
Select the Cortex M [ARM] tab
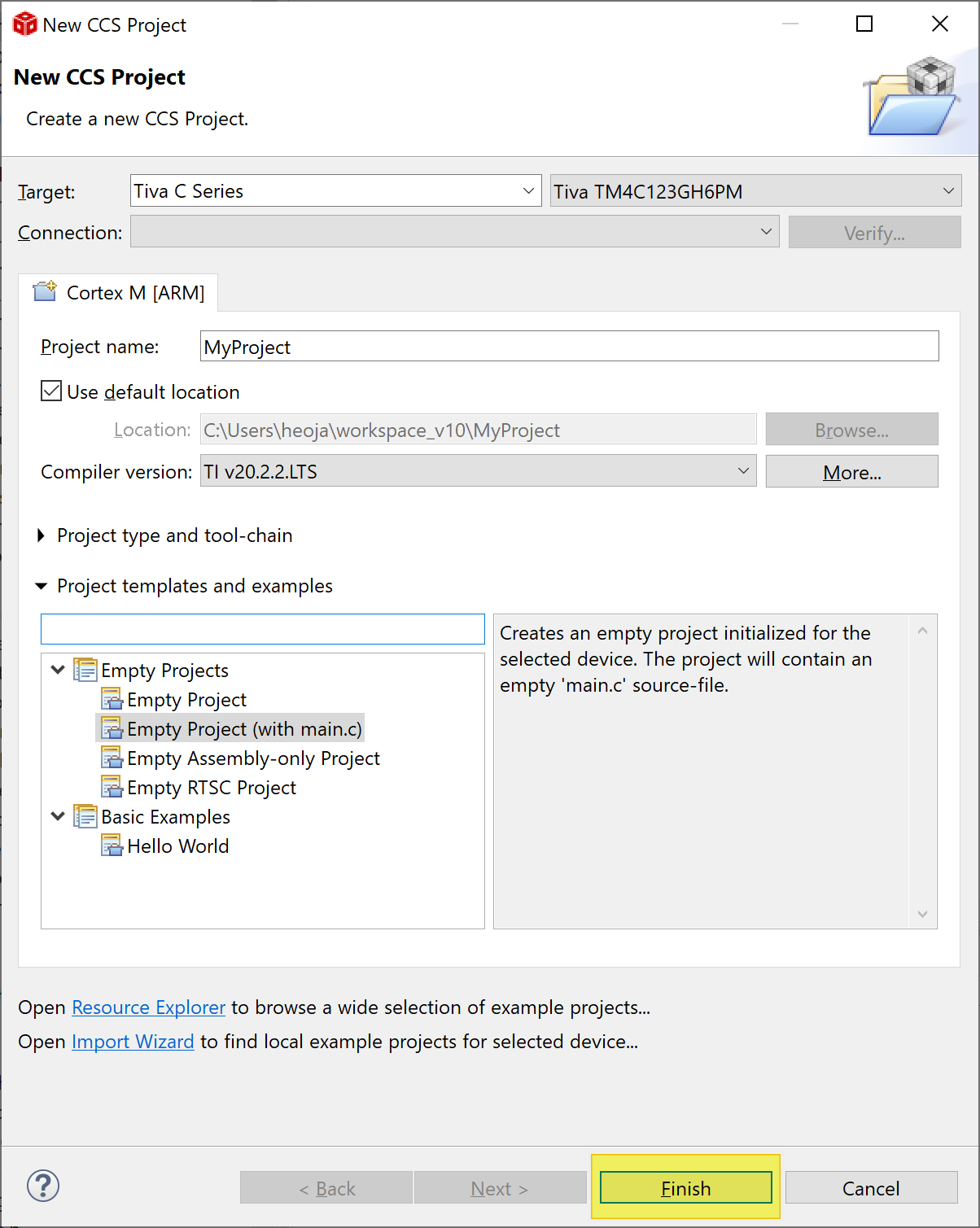(119, 293)
